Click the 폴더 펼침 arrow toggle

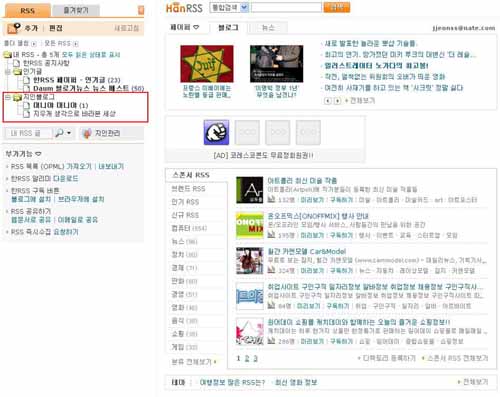34,44
